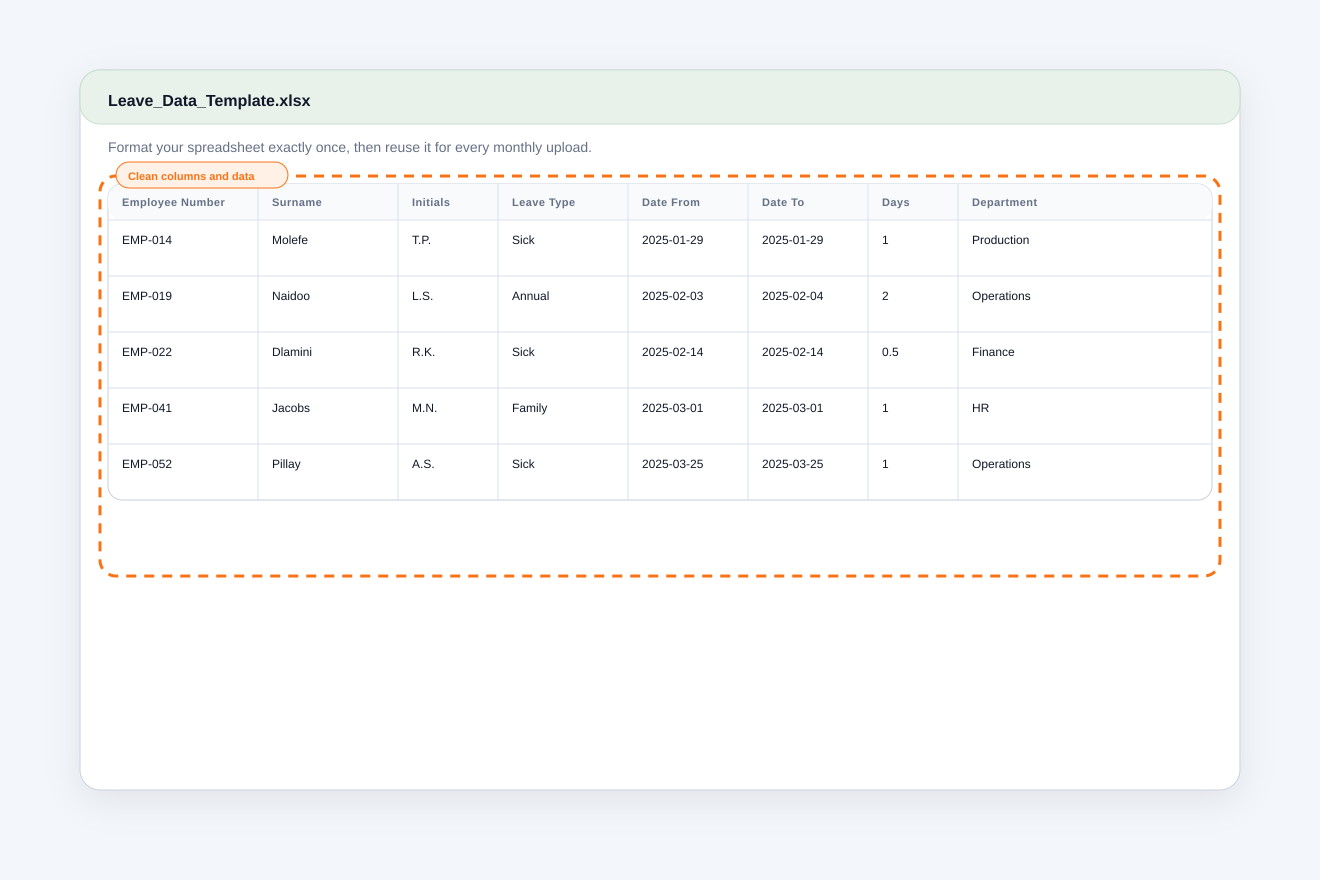Select the 0.5 days cell
1320x880 pixels.
coord(913,360)
